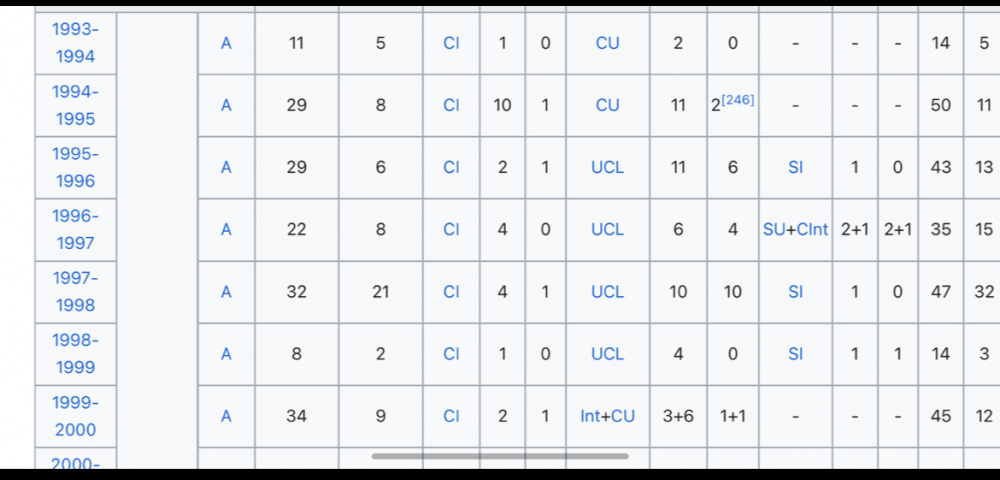1000x480 pixels.
Task: Click the table's horizontal scrollbar
Action: (500, 456)
